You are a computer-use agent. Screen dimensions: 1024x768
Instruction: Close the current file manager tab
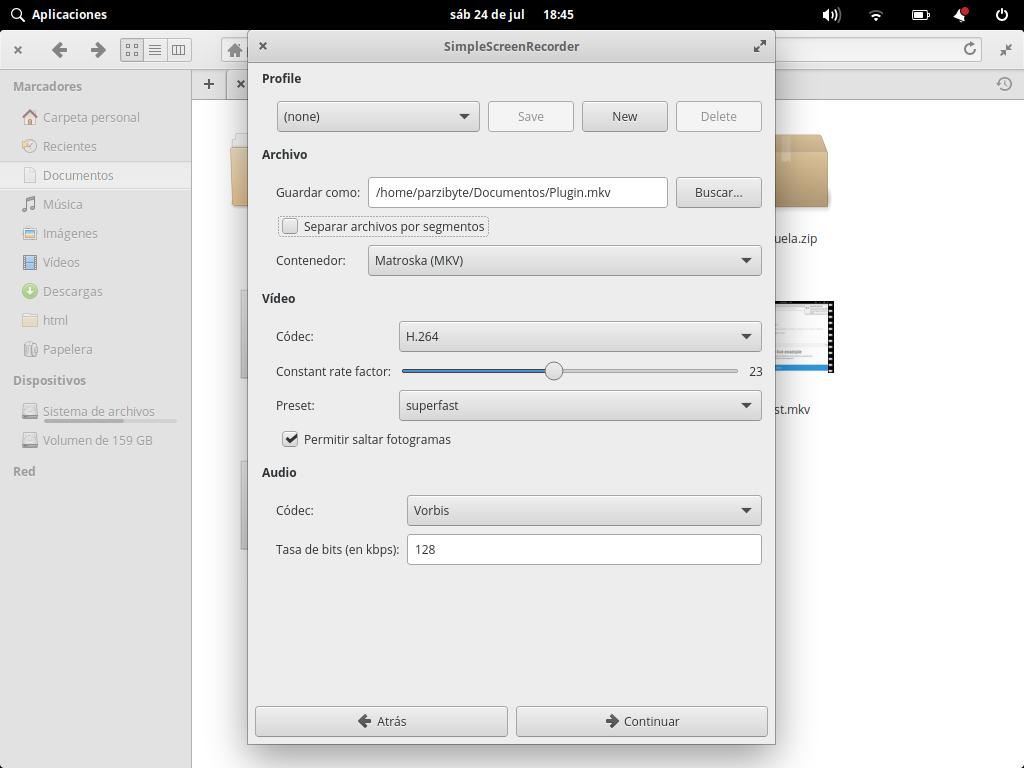pyautogui.click(x=240, y=84)
